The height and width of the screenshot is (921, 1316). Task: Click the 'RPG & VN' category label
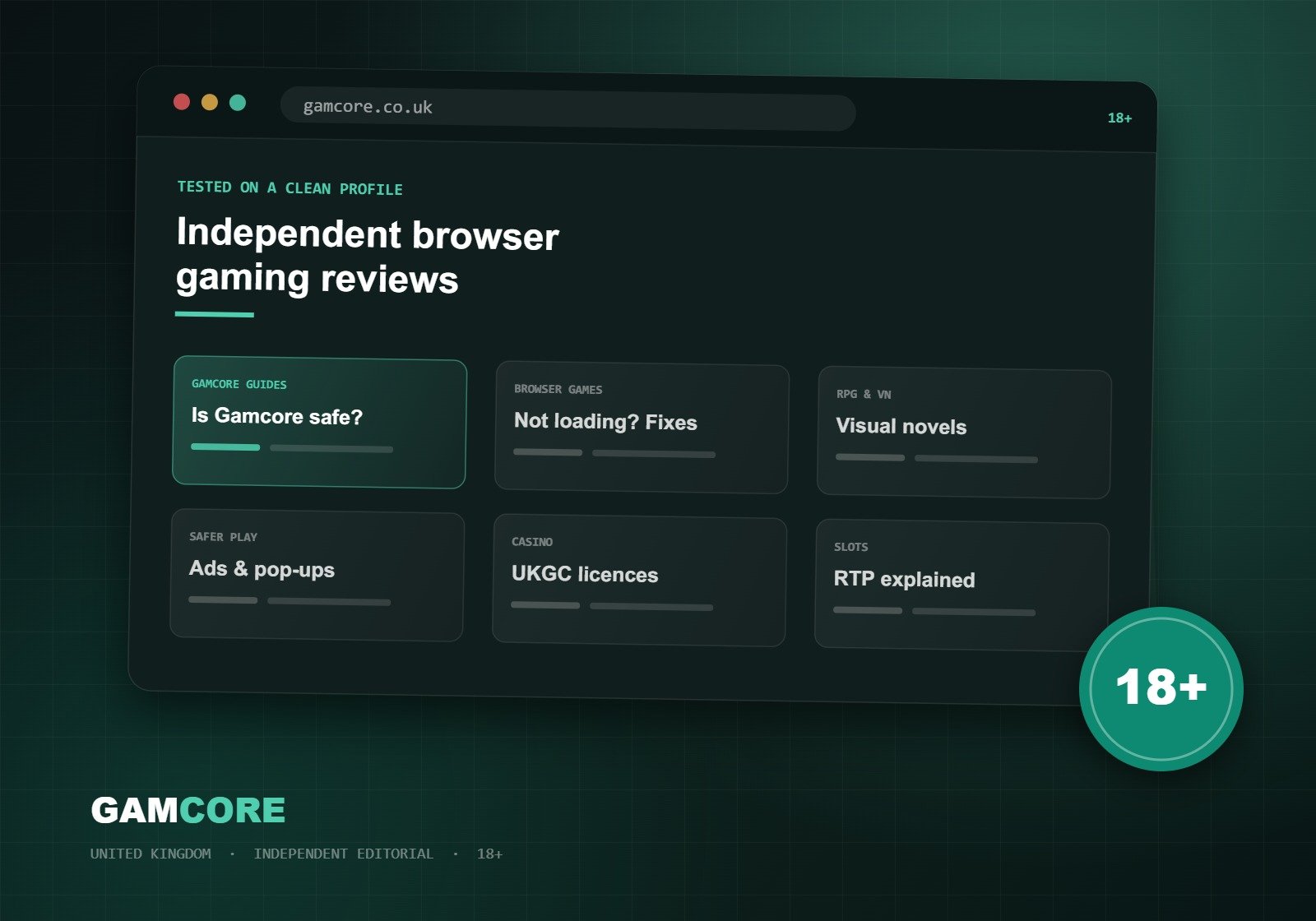[x=864, y=394]
